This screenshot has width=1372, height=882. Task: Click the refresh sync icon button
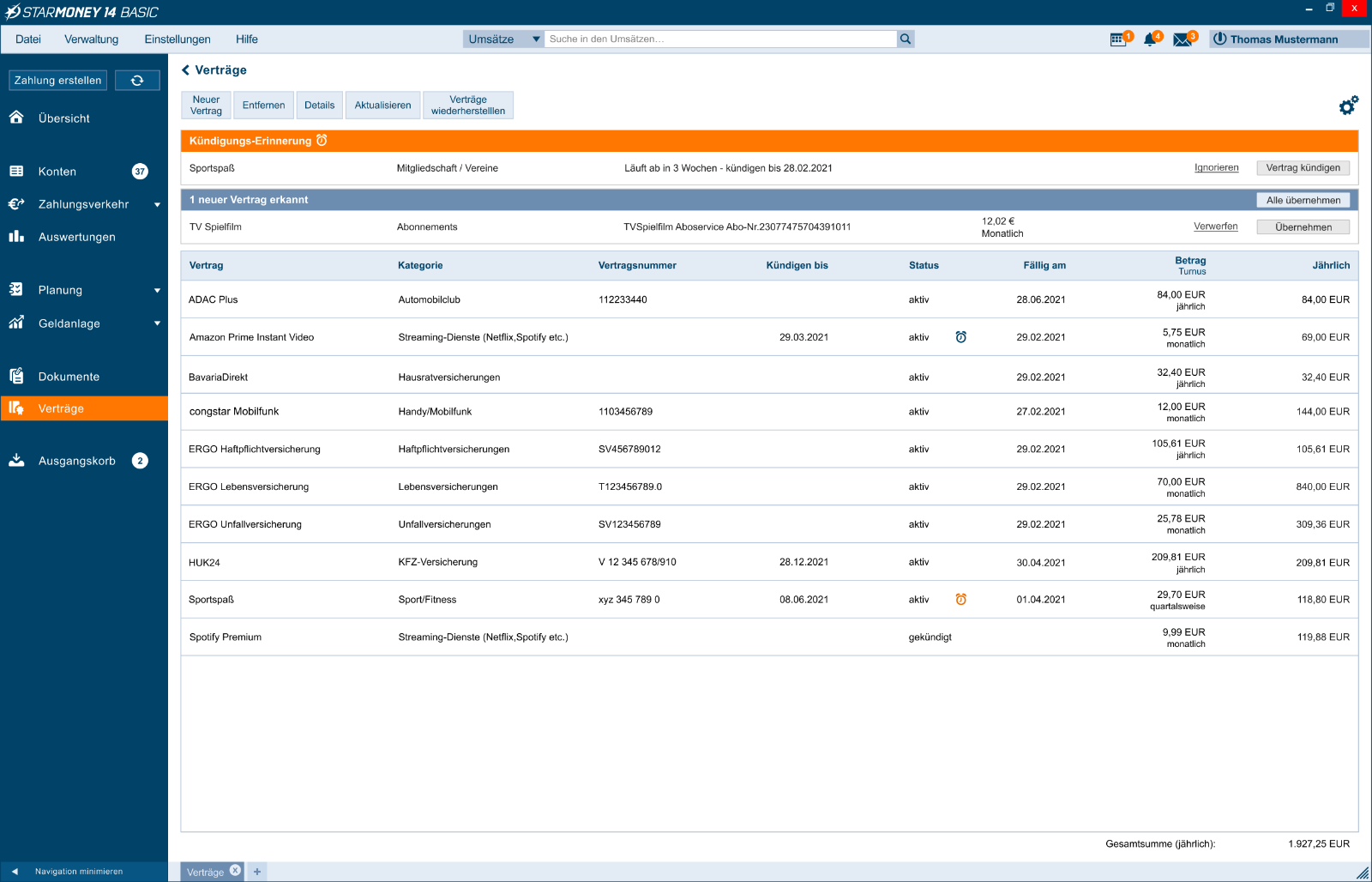pyautogui.click(x=137, y=81)
